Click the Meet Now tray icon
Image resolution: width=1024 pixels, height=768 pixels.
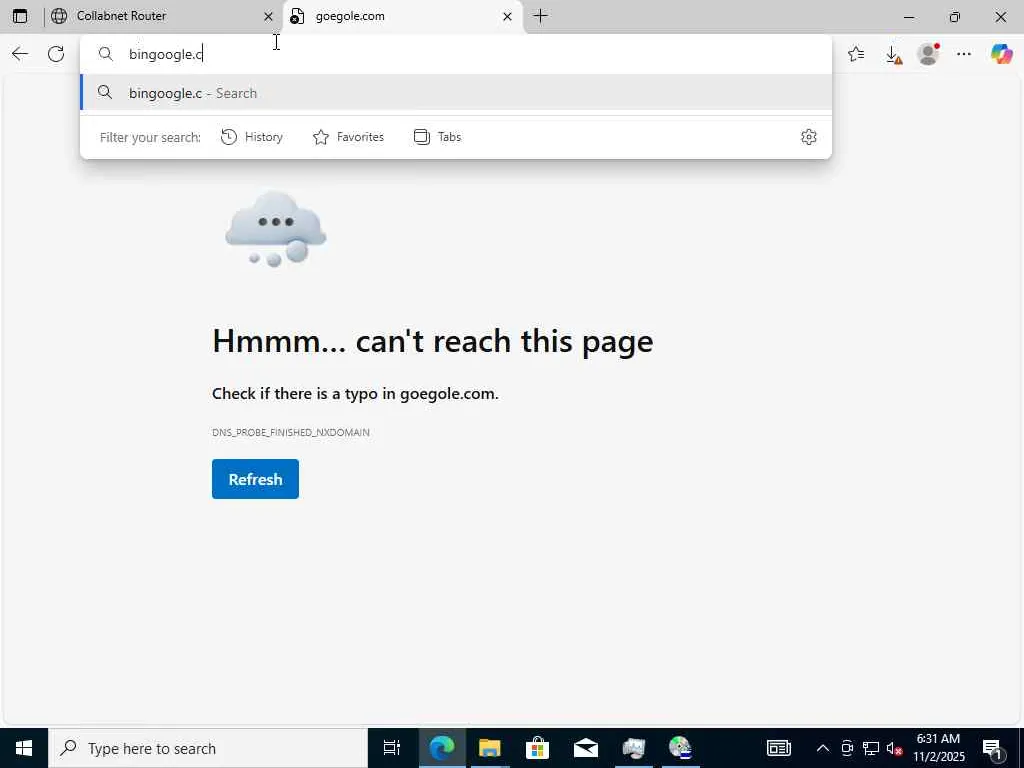click(x=847, y=748)
